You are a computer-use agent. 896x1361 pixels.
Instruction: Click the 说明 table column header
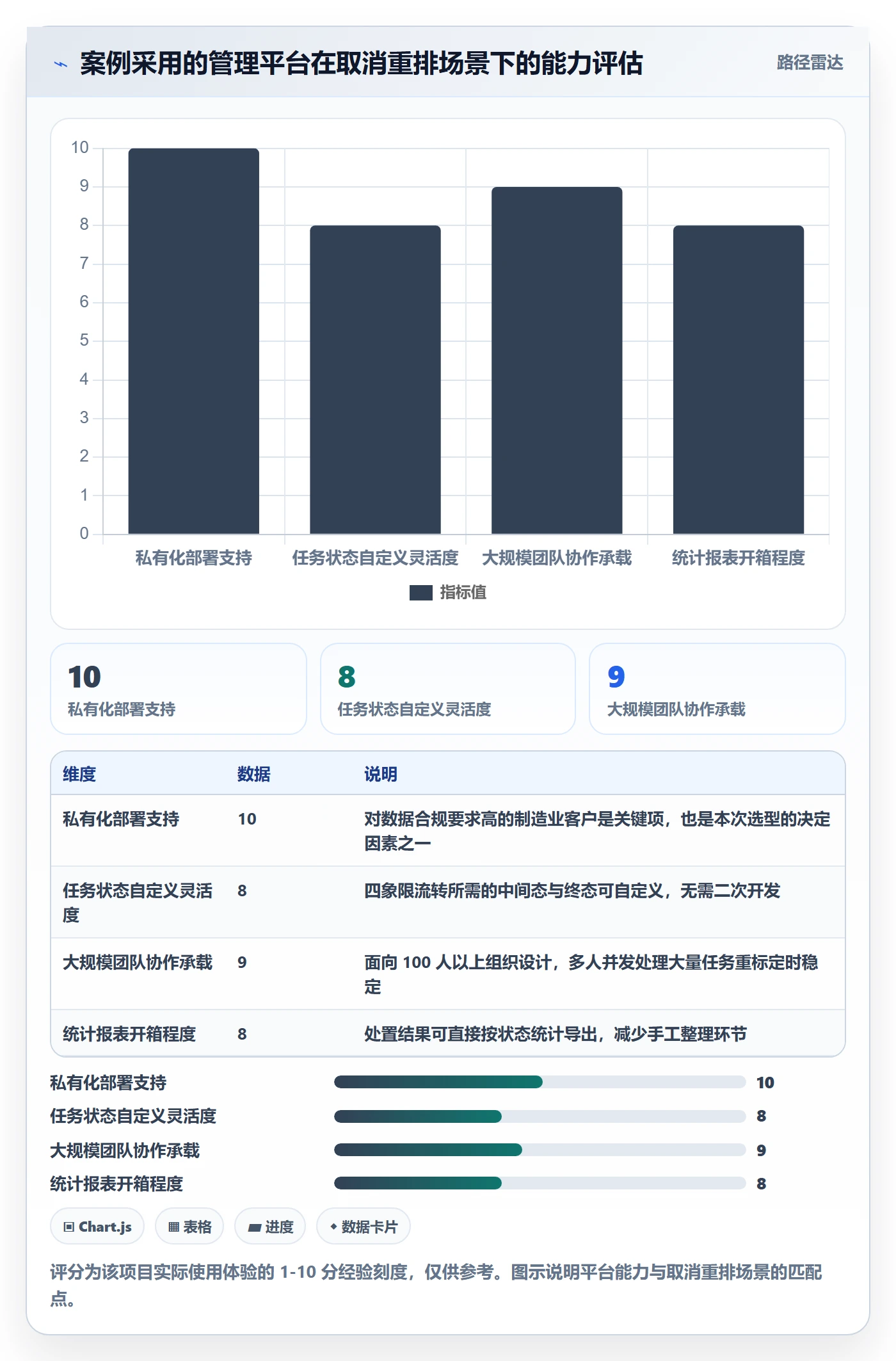pos(381,774)
